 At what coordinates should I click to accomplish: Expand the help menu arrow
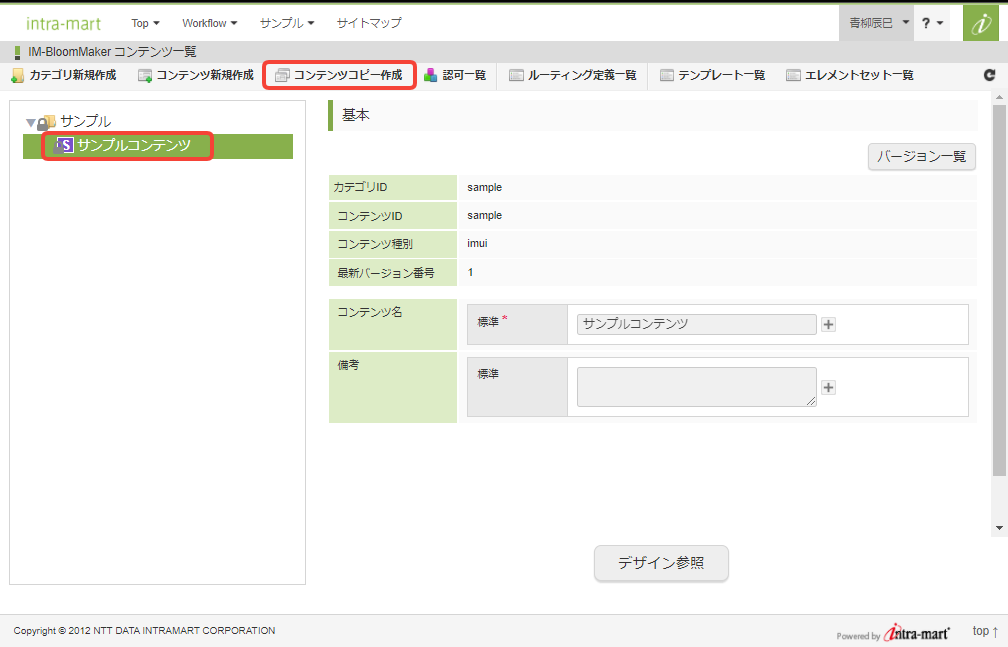tap(940, 23)
